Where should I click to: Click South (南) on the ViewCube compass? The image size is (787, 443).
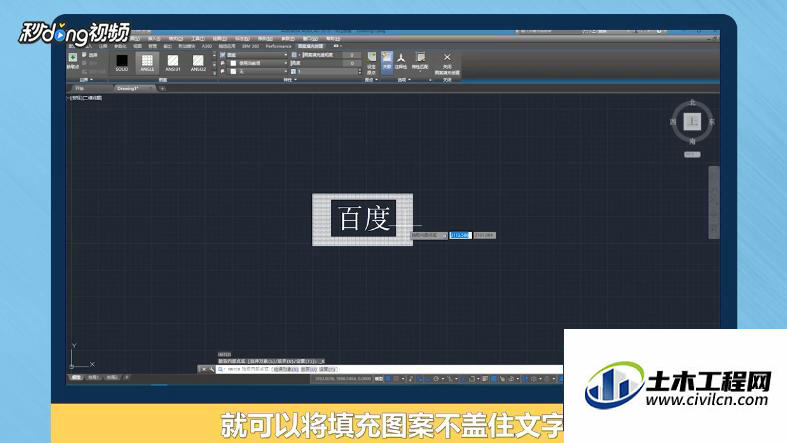[692, 141]
